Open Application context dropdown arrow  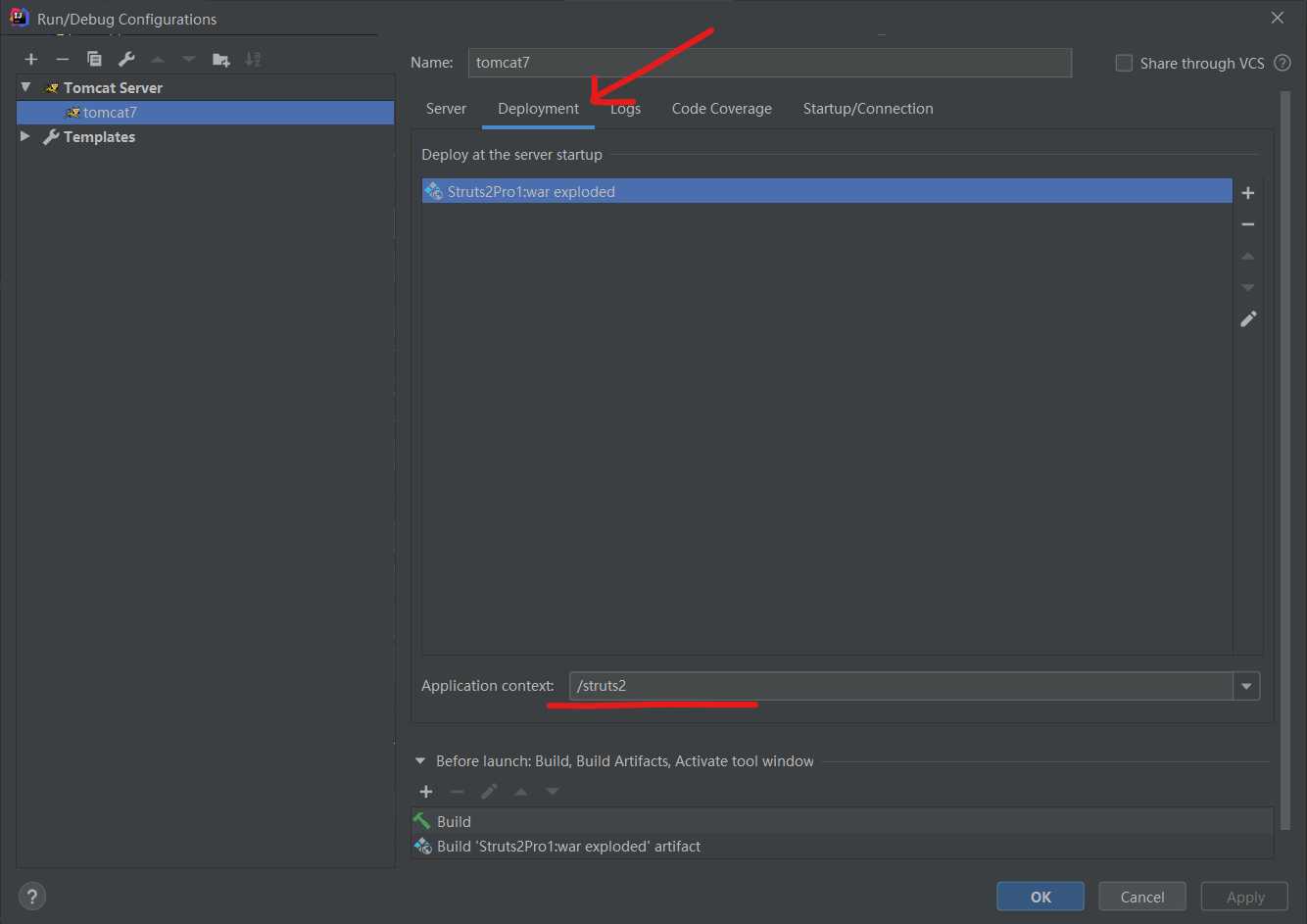click(x=1246, y=686)
